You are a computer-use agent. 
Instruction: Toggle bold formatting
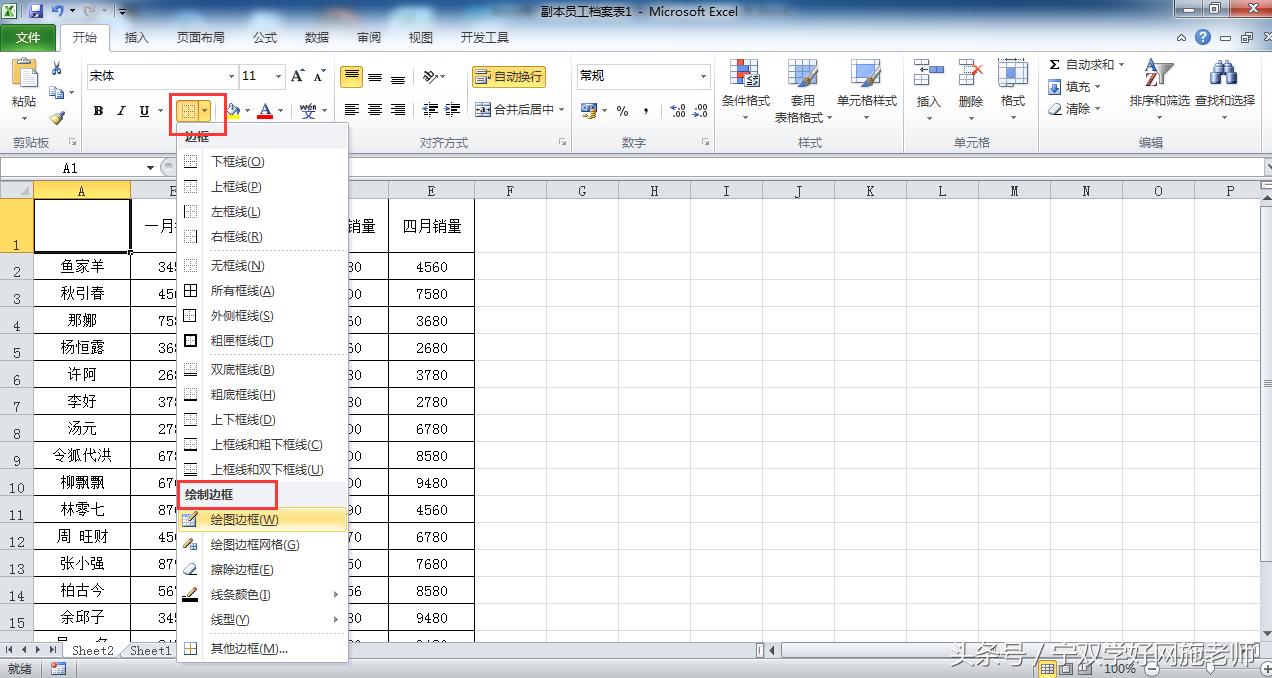click(97, 110)
